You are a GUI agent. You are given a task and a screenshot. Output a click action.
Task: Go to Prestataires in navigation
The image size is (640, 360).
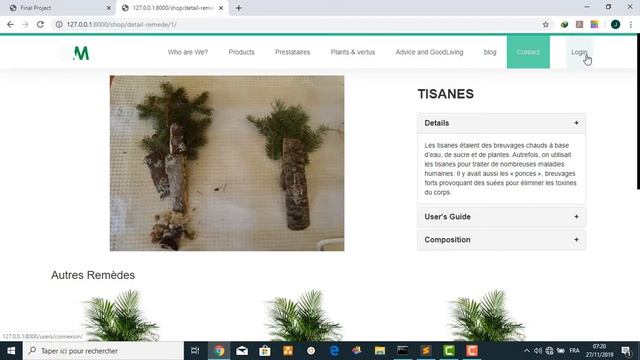pos(292,52)
